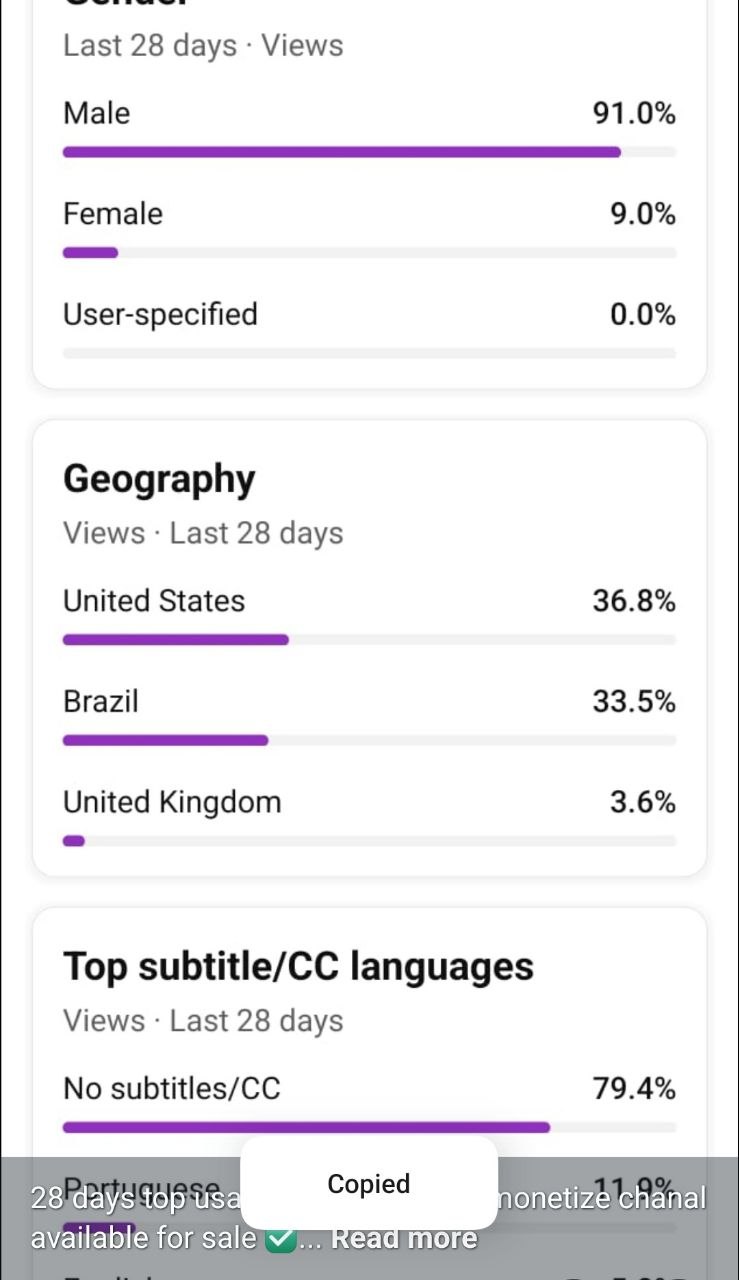Dismiss the Copied toast message

tap(369, 1183)
